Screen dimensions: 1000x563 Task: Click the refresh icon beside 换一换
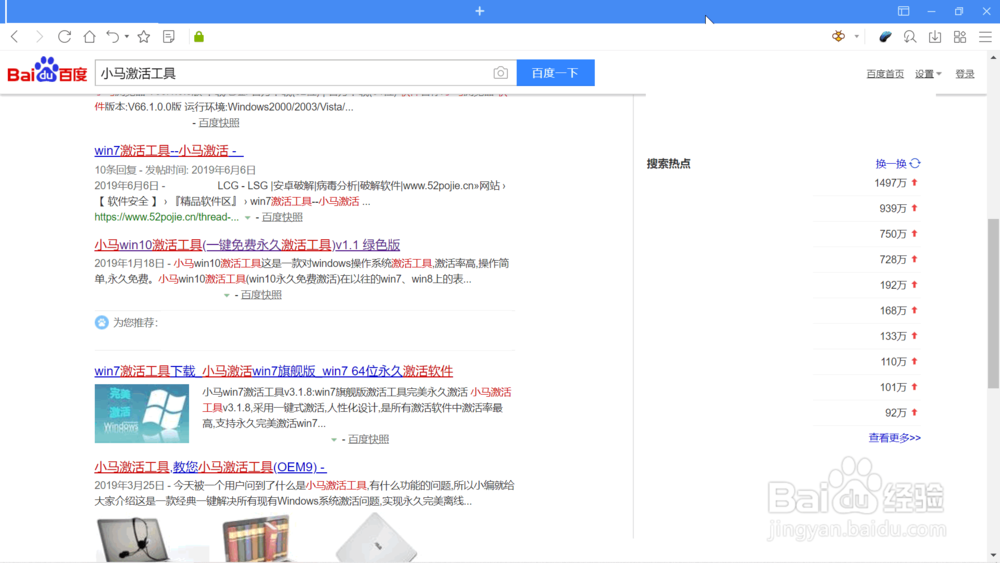coord(915,164)
